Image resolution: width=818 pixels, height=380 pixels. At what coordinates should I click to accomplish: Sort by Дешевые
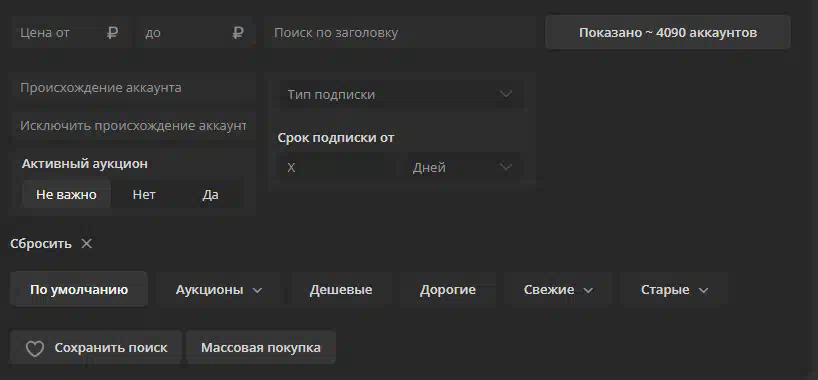(x=341, y=290)
